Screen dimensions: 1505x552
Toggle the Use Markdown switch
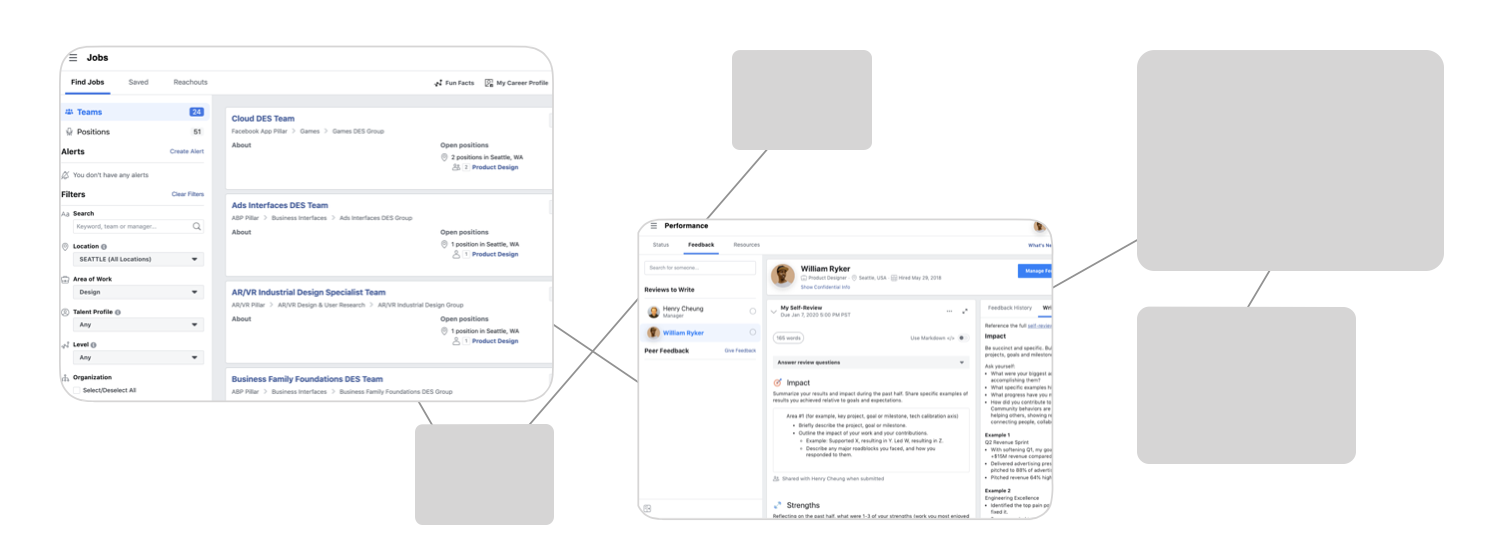(x=962, y=338)
